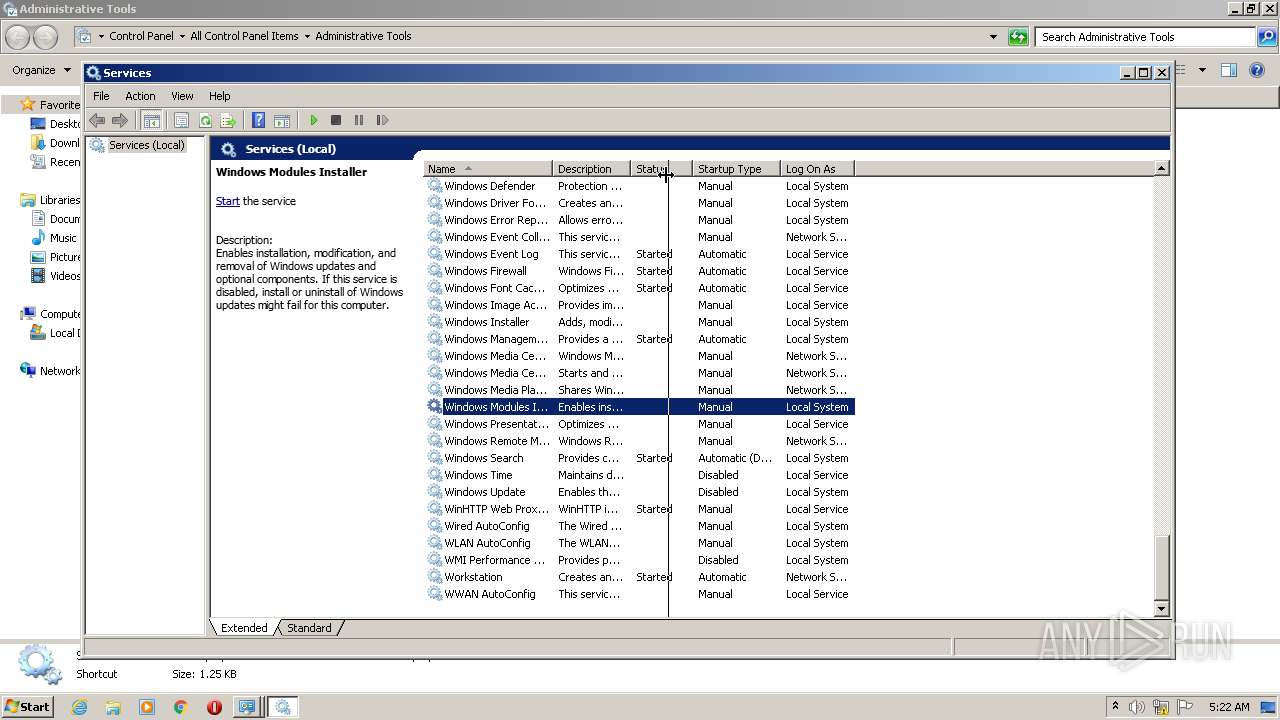Open the Organize dropdown in Administrative Tools

pos(41,70)
